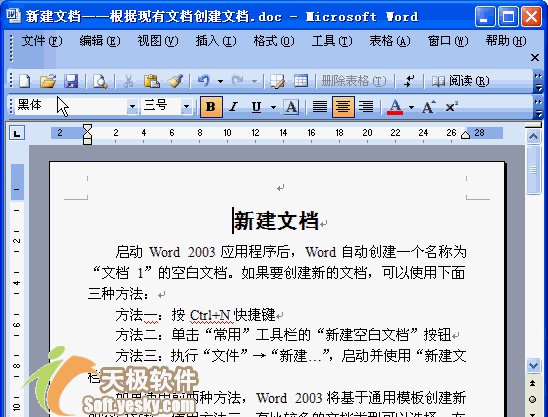Open the 帮助(H) menu
The height and width of the screenshot is (417, 548).
tap(506, 41)
